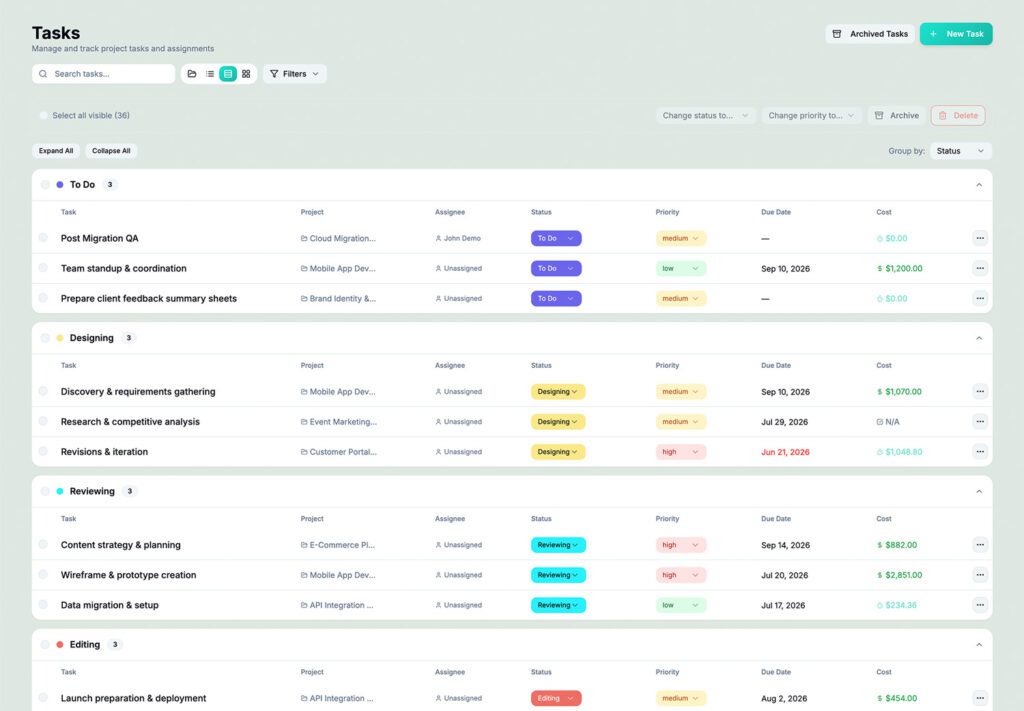Open more options for Team standup & coordination

coord(980,268)
